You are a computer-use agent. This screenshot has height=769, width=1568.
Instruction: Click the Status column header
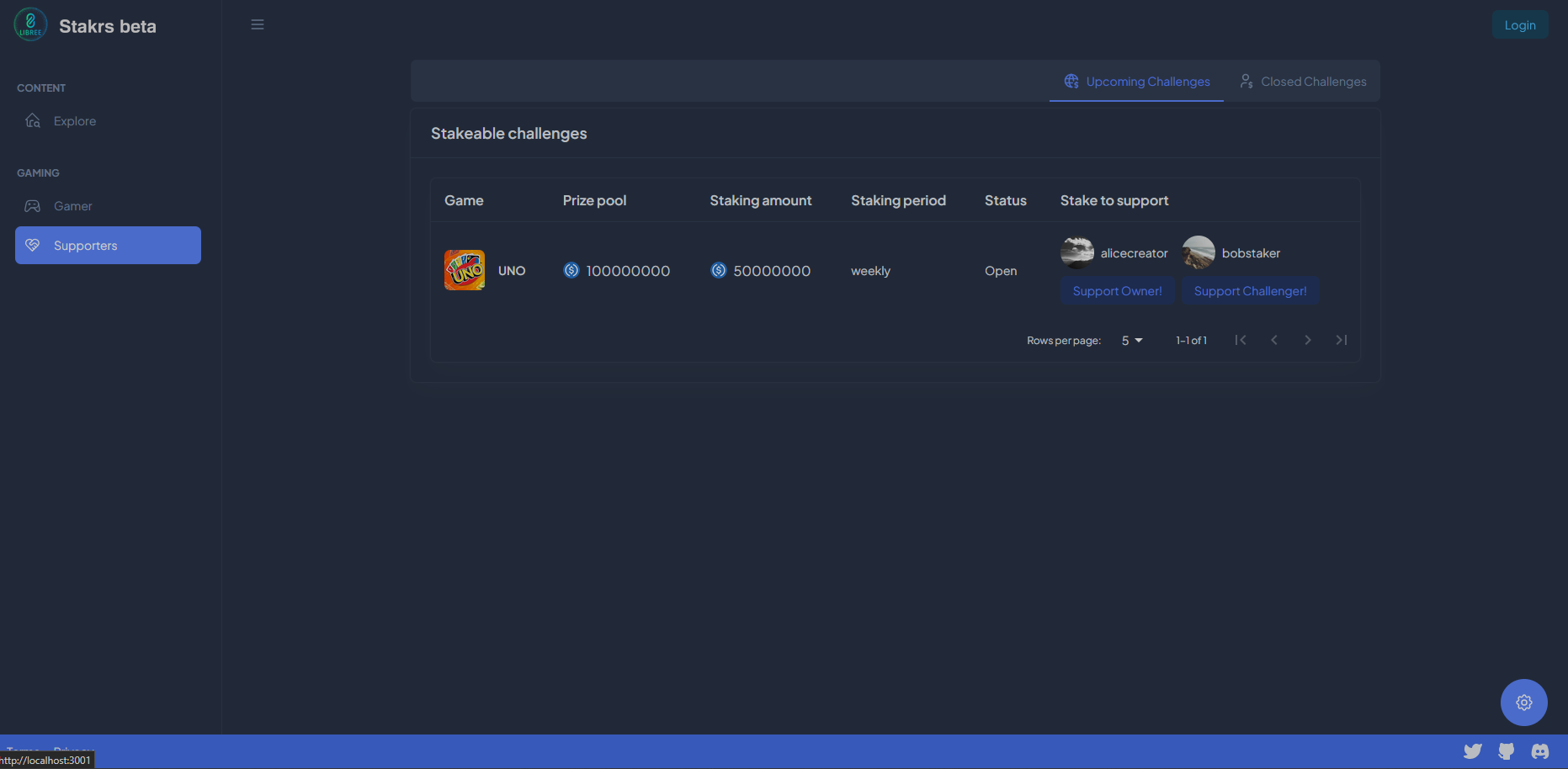pos(1006,200)
